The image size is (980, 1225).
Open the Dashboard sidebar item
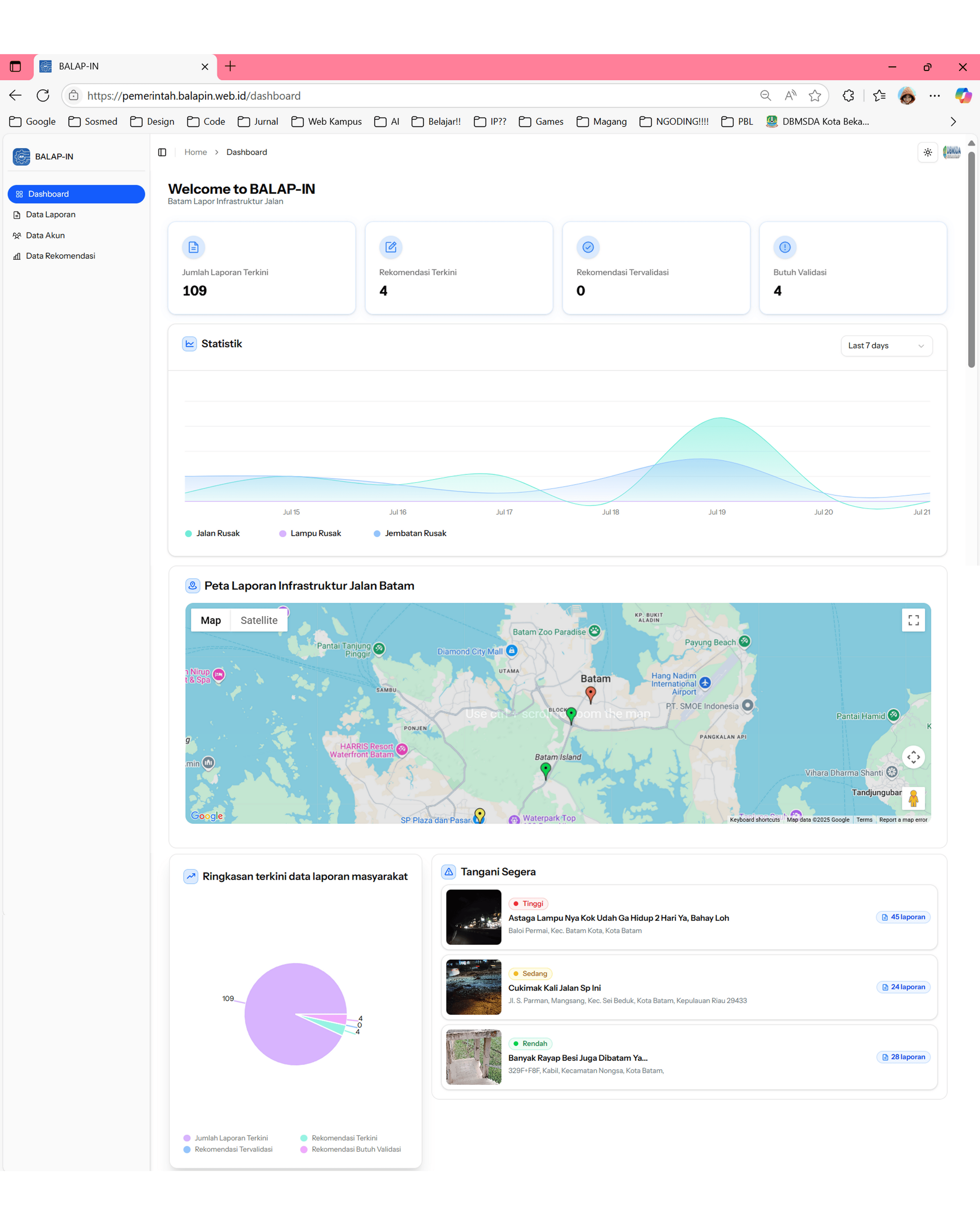[x=76, y=194]
